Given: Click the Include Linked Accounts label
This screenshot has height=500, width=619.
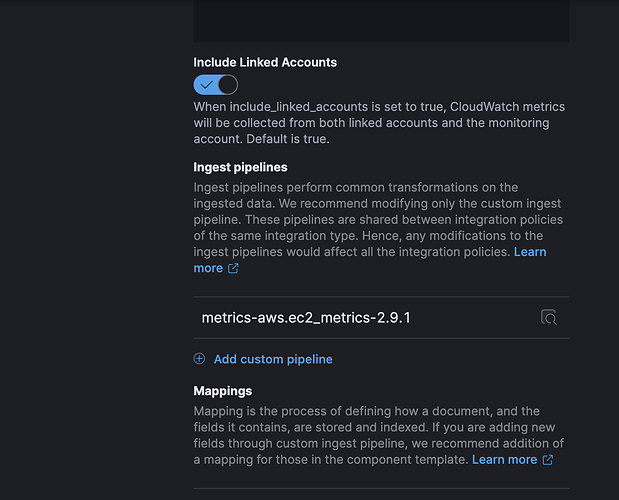Looking at the screenshot, I should [265, 62].
